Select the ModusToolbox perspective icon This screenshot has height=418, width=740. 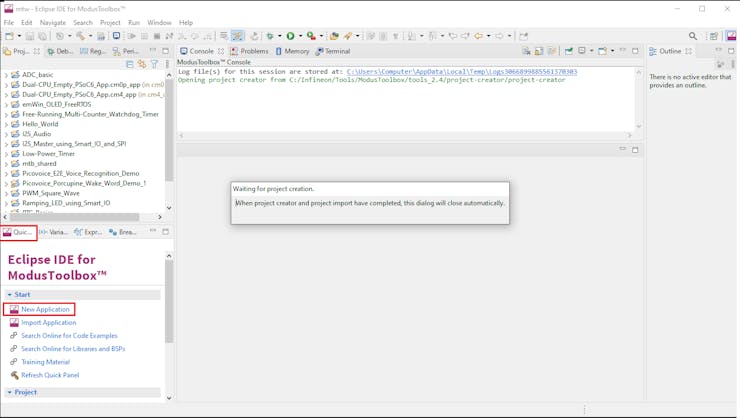coord(731,36)
